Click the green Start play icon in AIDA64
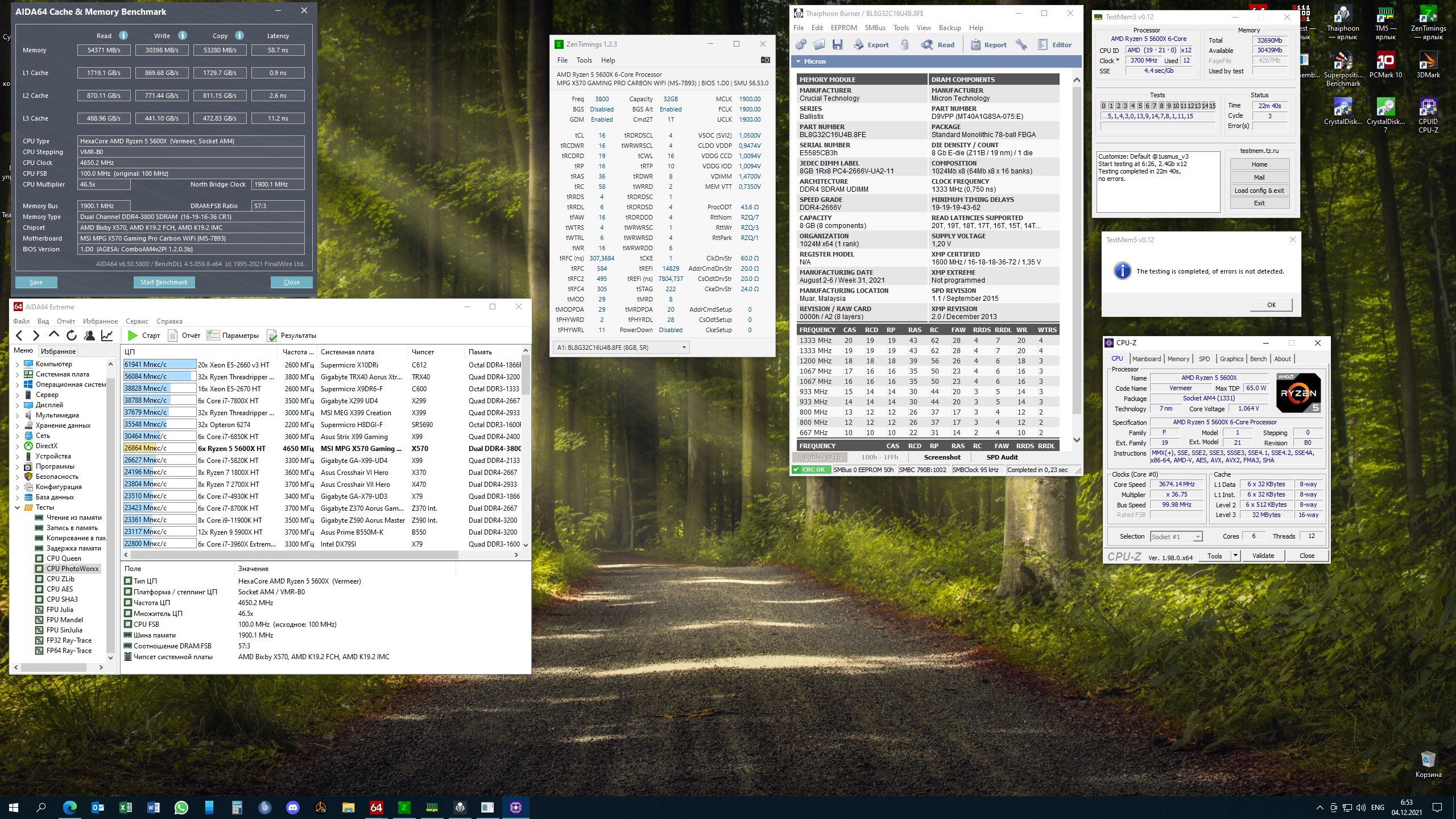 [133, 336]
